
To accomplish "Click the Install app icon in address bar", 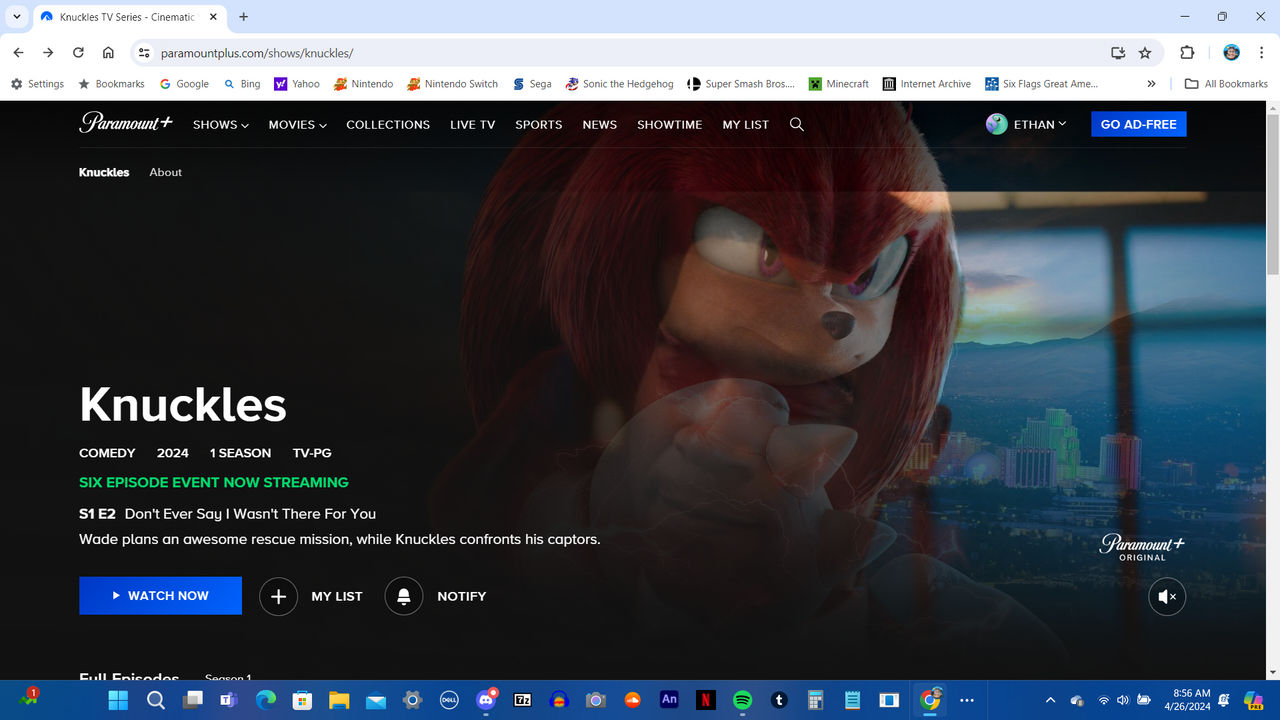I will [x=1118, y=53].
